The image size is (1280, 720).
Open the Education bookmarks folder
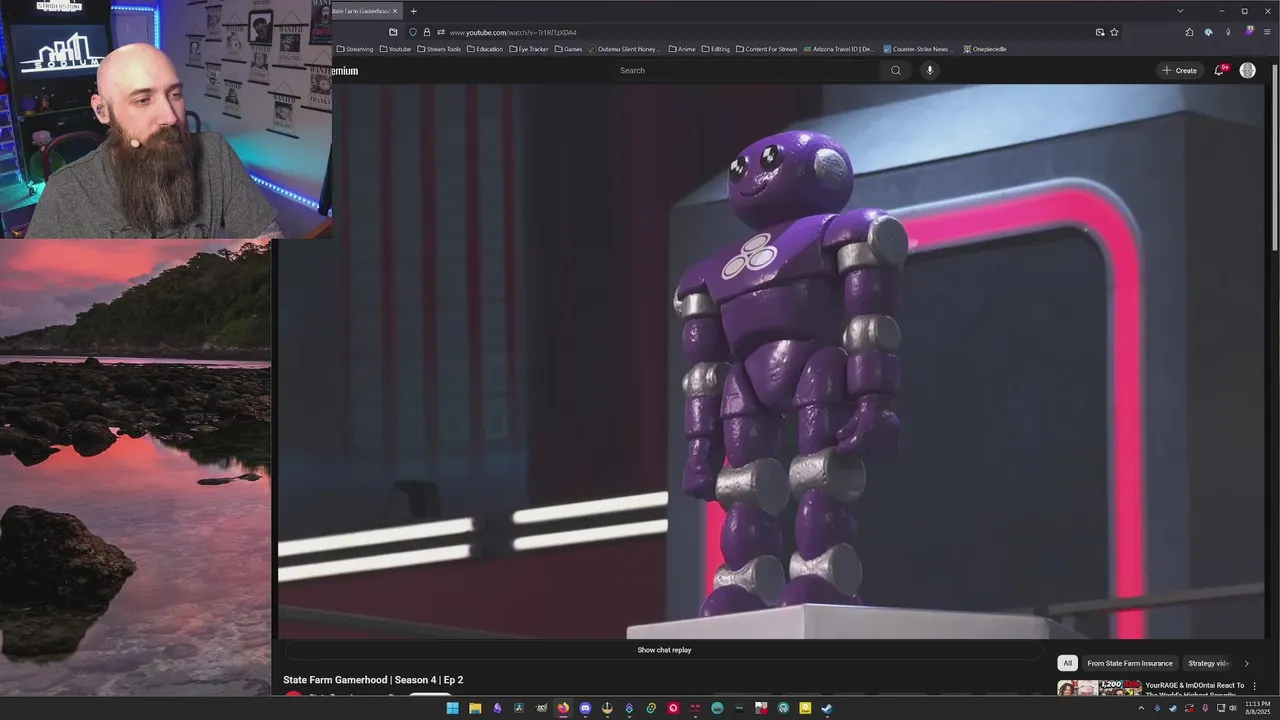click(485, 49)
